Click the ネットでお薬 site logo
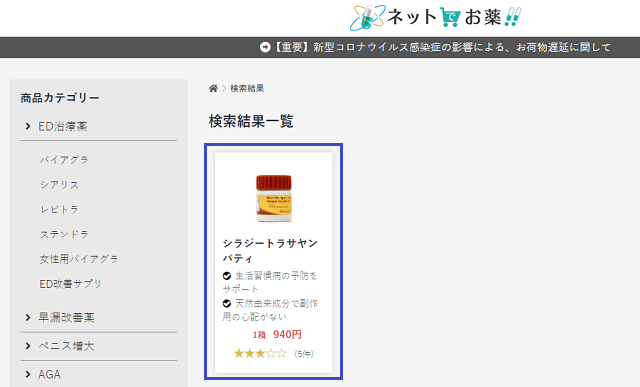 tap(435, 18)
